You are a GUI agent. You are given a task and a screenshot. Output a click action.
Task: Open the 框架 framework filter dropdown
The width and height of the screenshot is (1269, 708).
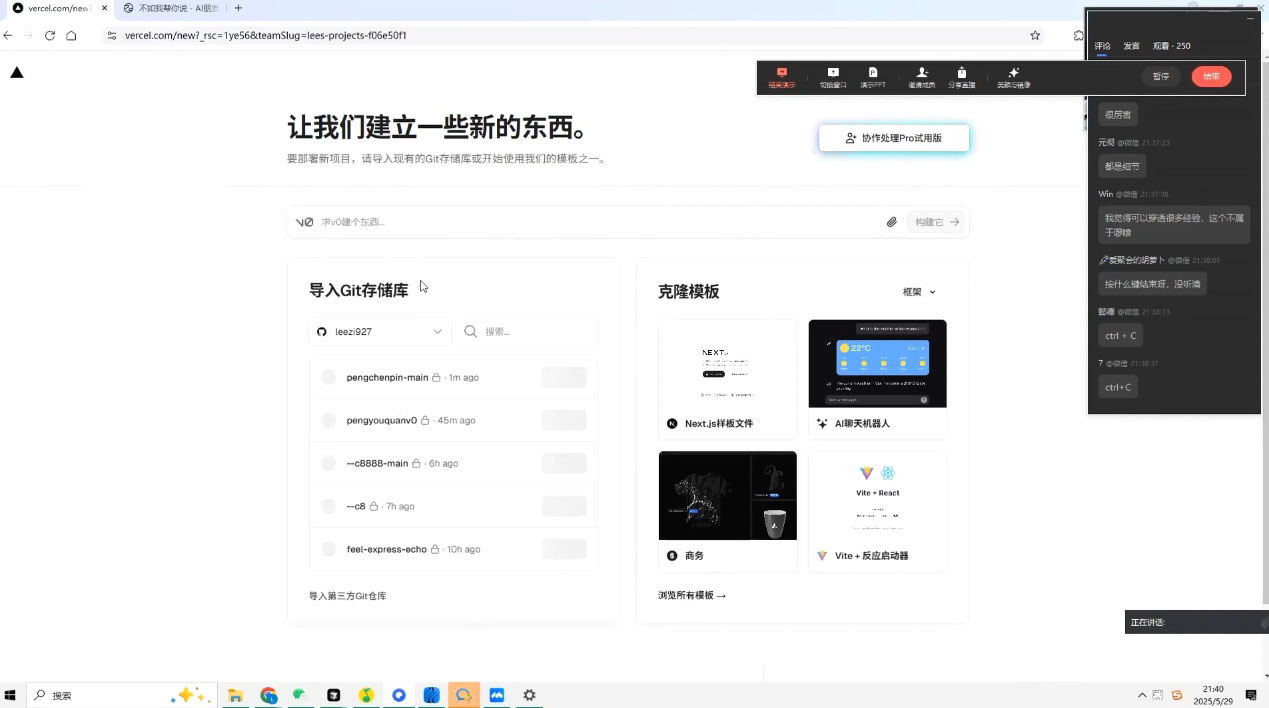pos(921,291)
